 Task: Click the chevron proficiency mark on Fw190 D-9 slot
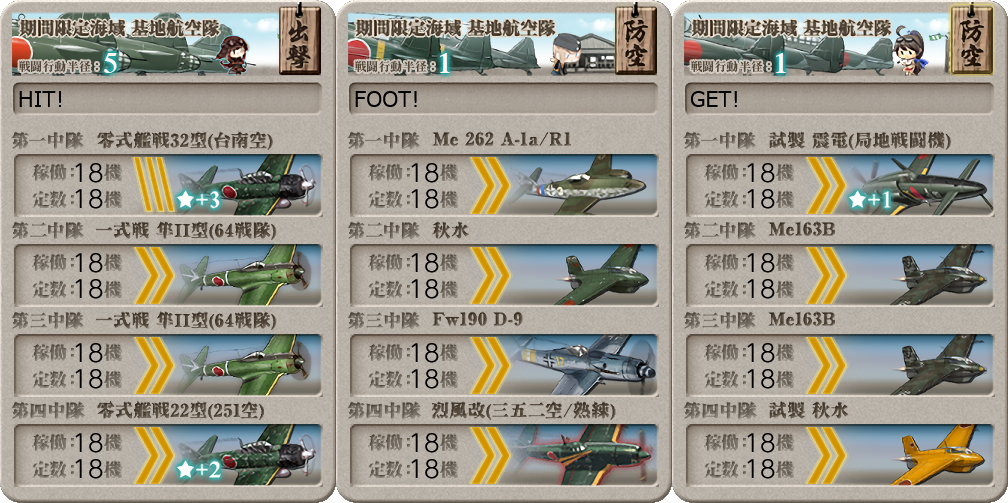tap(490, 365)
